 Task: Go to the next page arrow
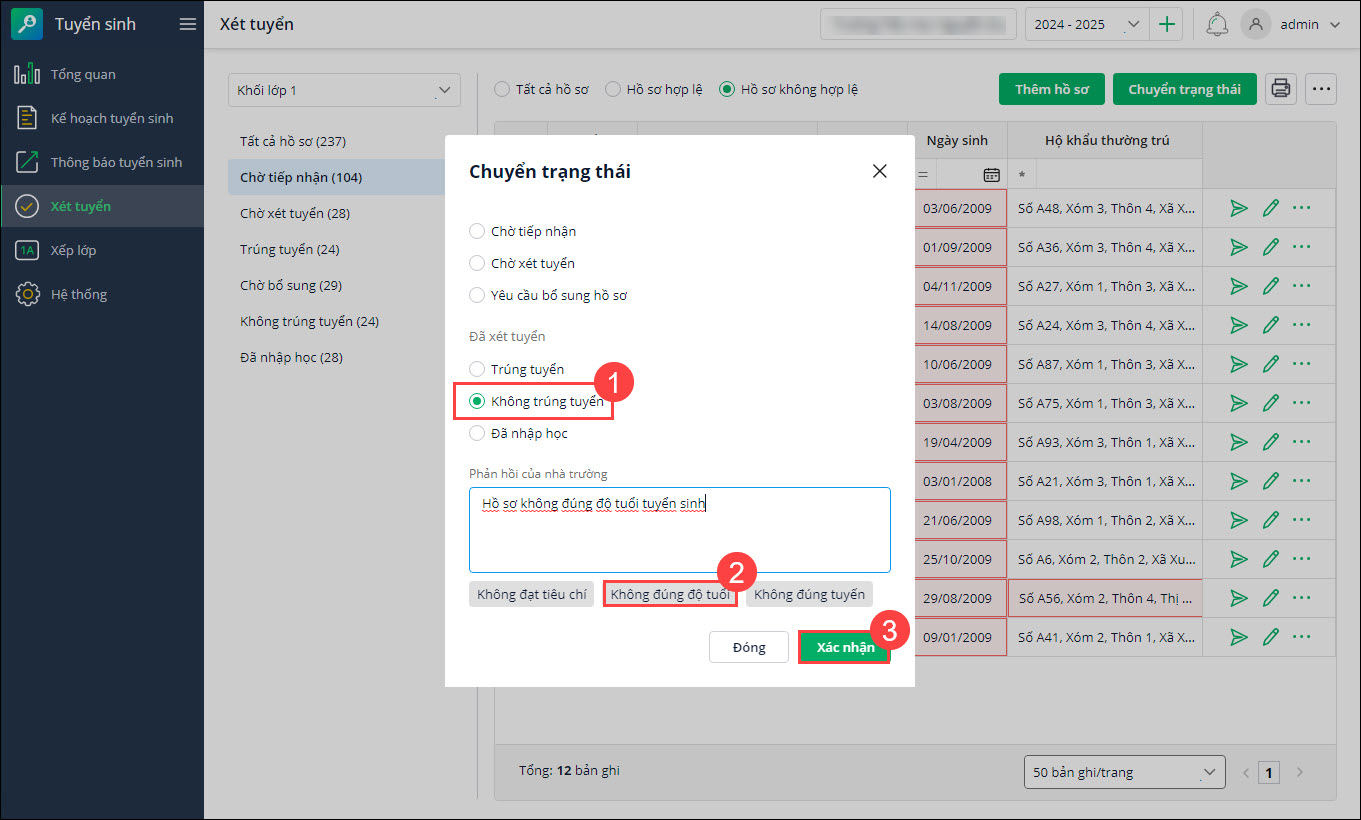(x=1300, y=772)
